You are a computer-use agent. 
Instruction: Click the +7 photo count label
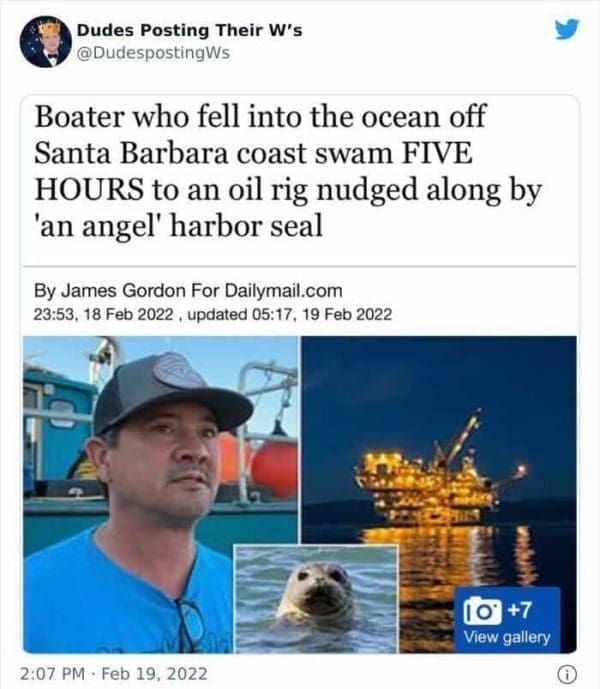click(520, 610)
